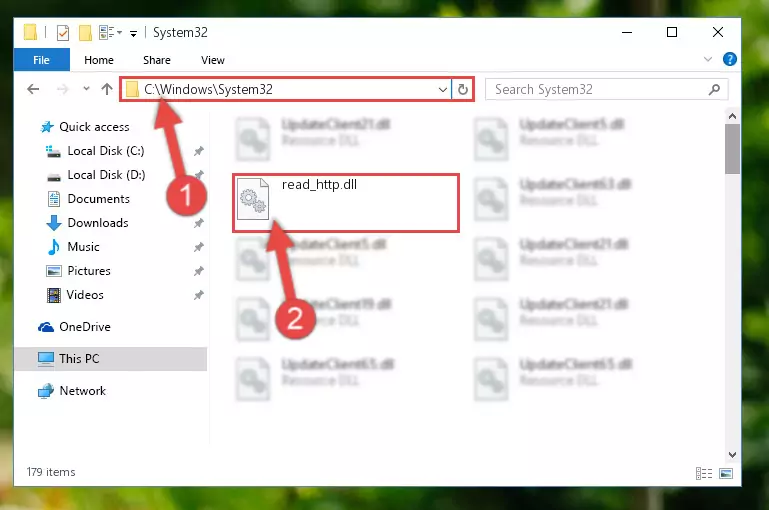The image size is (769, 510).
Task: Click the Quick access star icon
Action: pos(47,127)
